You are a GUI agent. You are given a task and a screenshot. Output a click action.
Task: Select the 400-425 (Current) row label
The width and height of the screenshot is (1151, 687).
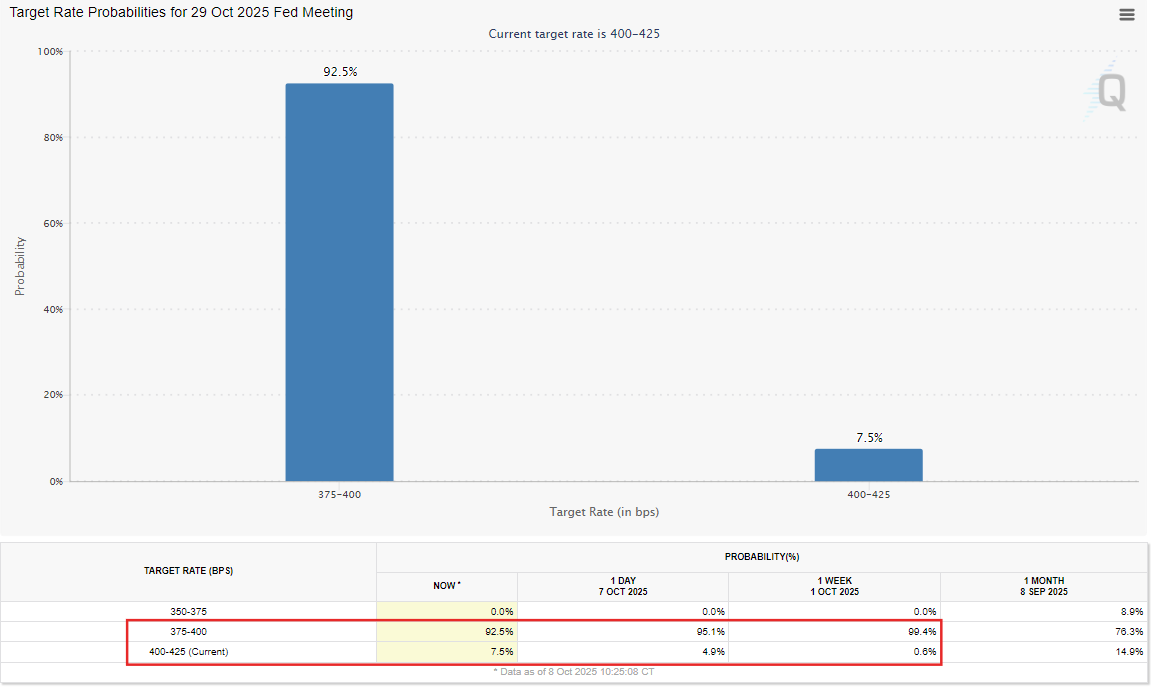[x=189, y=652]
